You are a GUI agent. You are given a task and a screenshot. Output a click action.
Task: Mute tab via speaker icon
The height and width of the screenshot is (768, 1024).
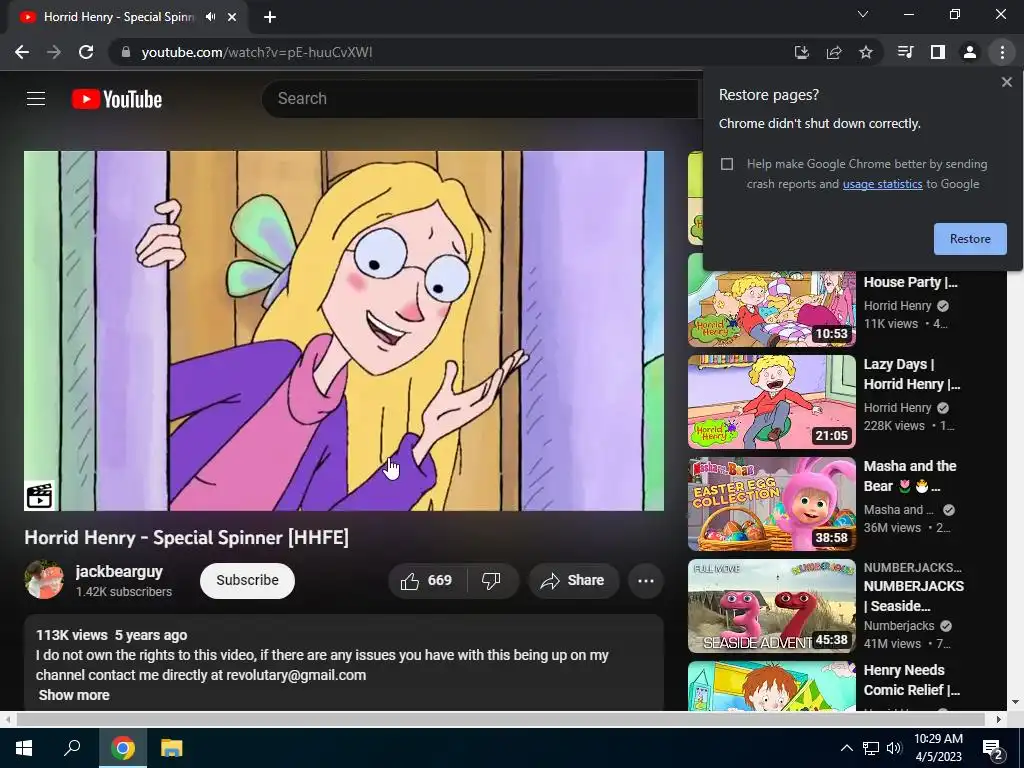click(x=210, y=17)
